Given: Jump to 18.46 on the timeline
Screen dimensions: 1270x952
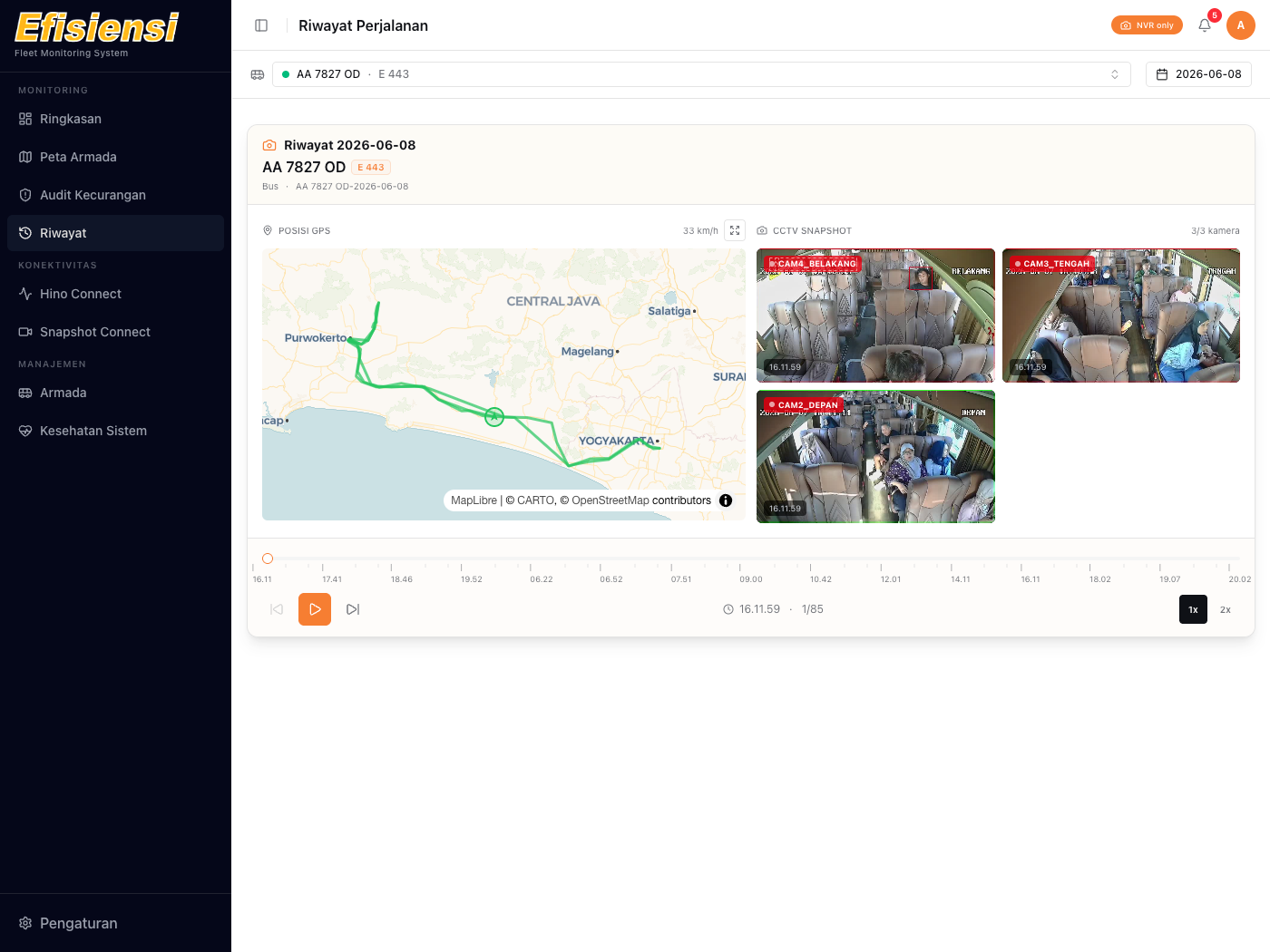Looking at the screenshot, I should [x=402, y=579].
